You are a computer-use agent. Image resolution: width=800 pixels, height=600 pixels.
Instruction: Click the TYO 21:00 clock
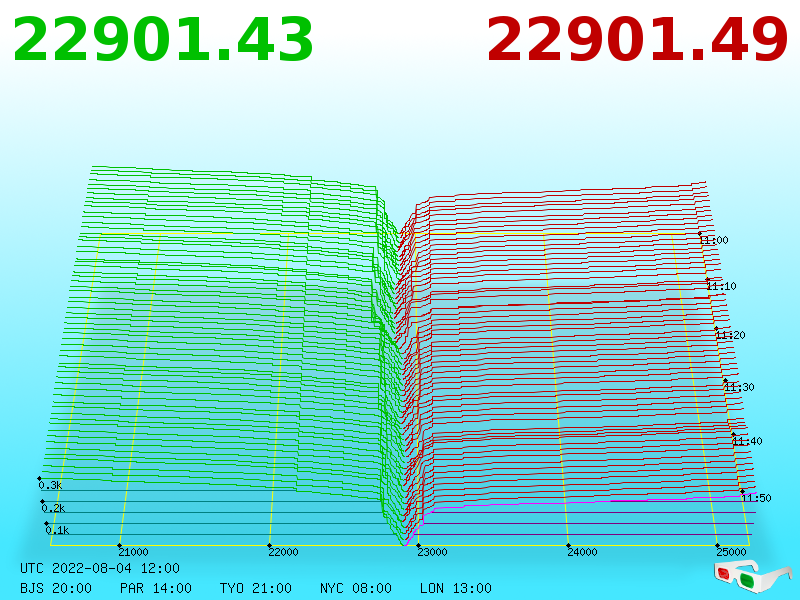tap(256, 588)
